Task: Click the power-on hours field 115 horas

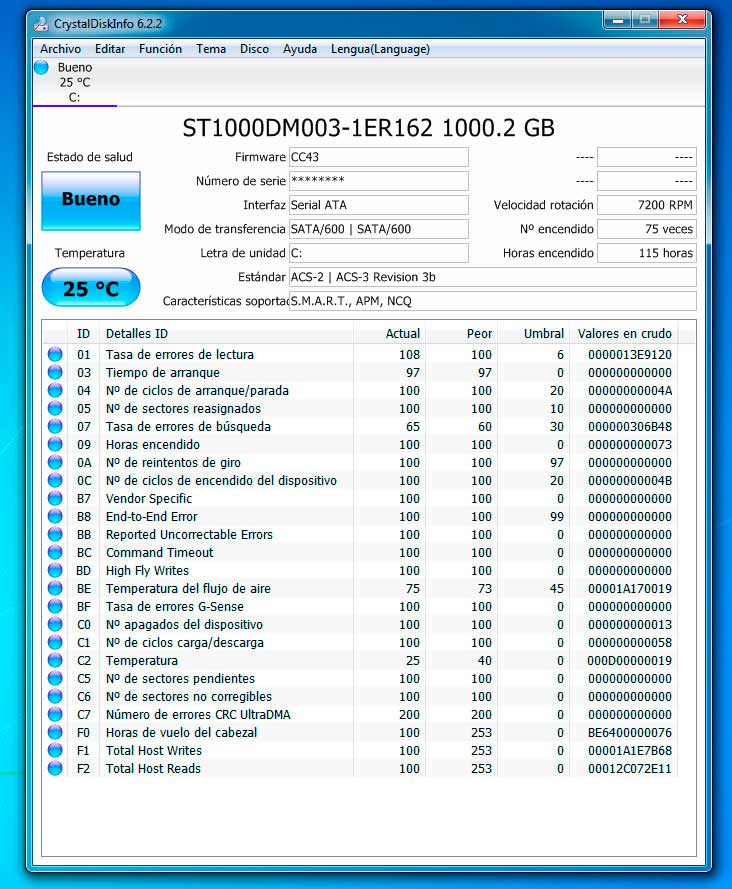Action: [x=647, y=253]
